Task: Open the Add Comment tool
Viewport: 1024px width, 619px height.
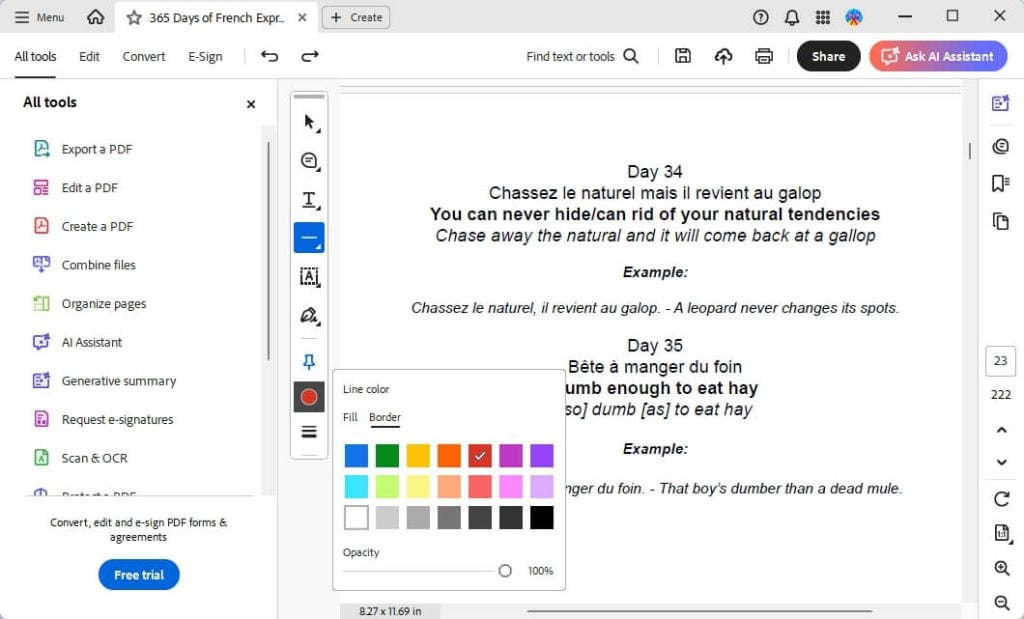Action: coord(309,160)
